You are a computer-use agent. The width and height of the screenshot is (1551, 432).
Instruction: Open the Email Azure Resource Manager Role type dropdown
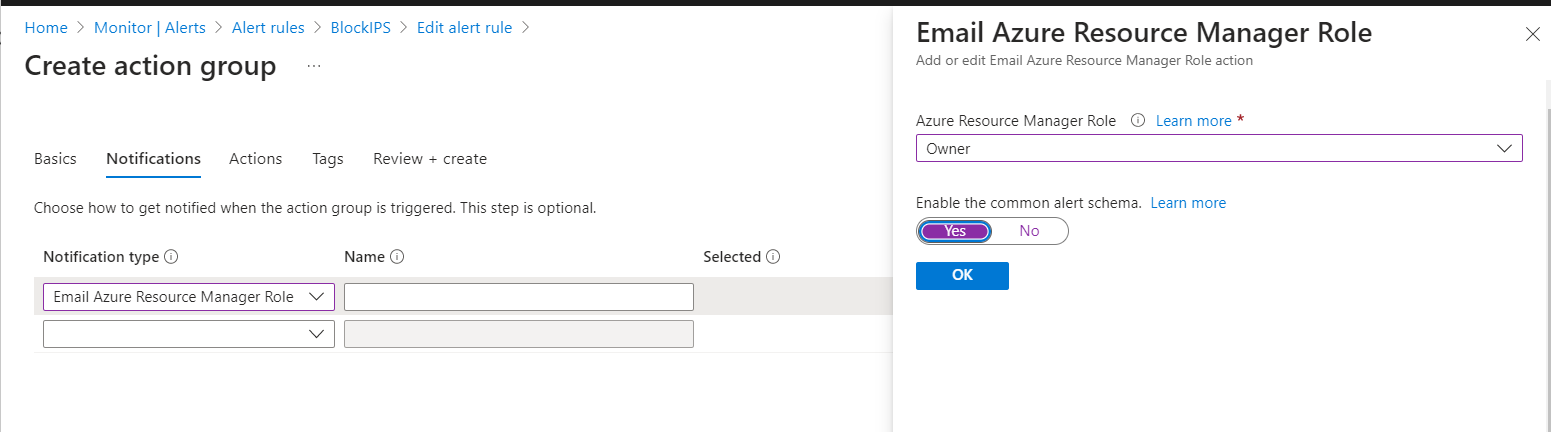[x=189, y=297]
